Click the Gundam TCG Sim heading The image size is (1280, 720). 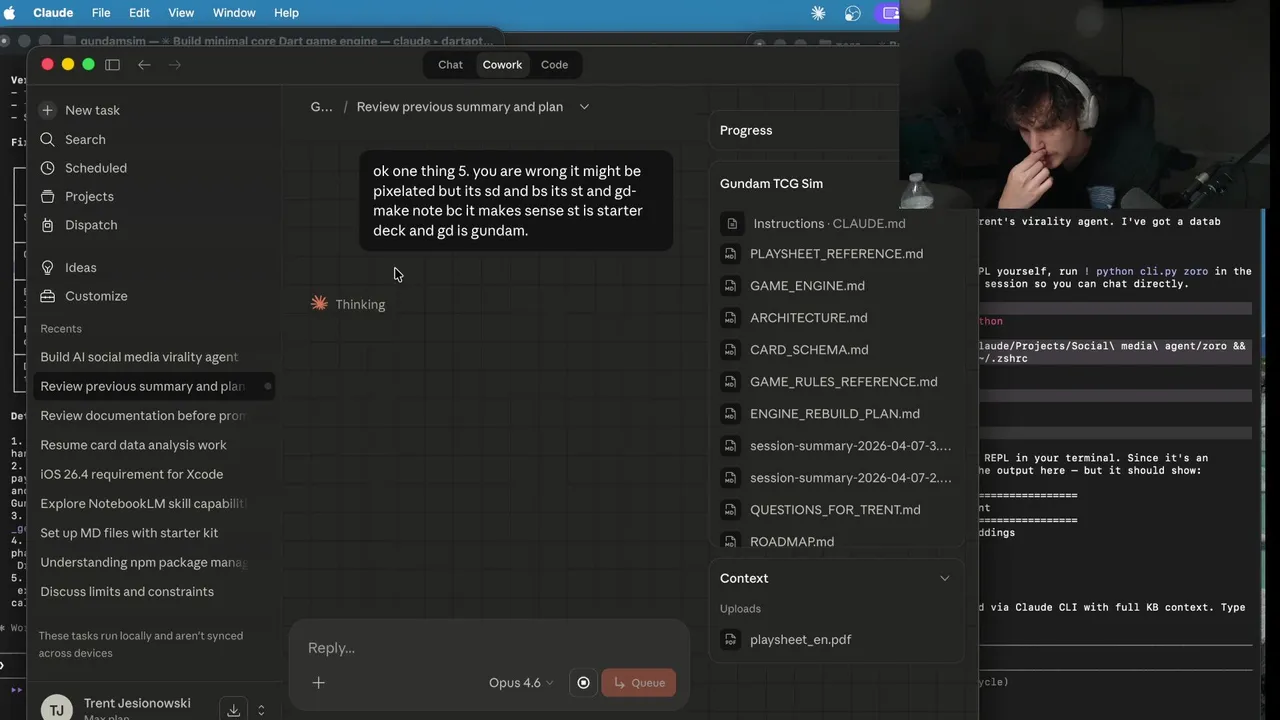coord(771,184)
